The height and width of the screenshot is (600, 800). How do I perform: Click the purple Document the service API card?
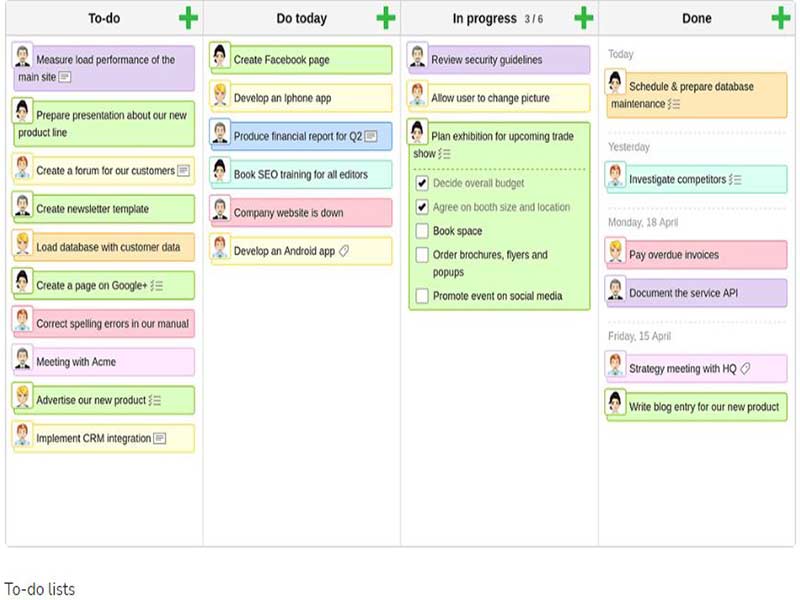696,293
